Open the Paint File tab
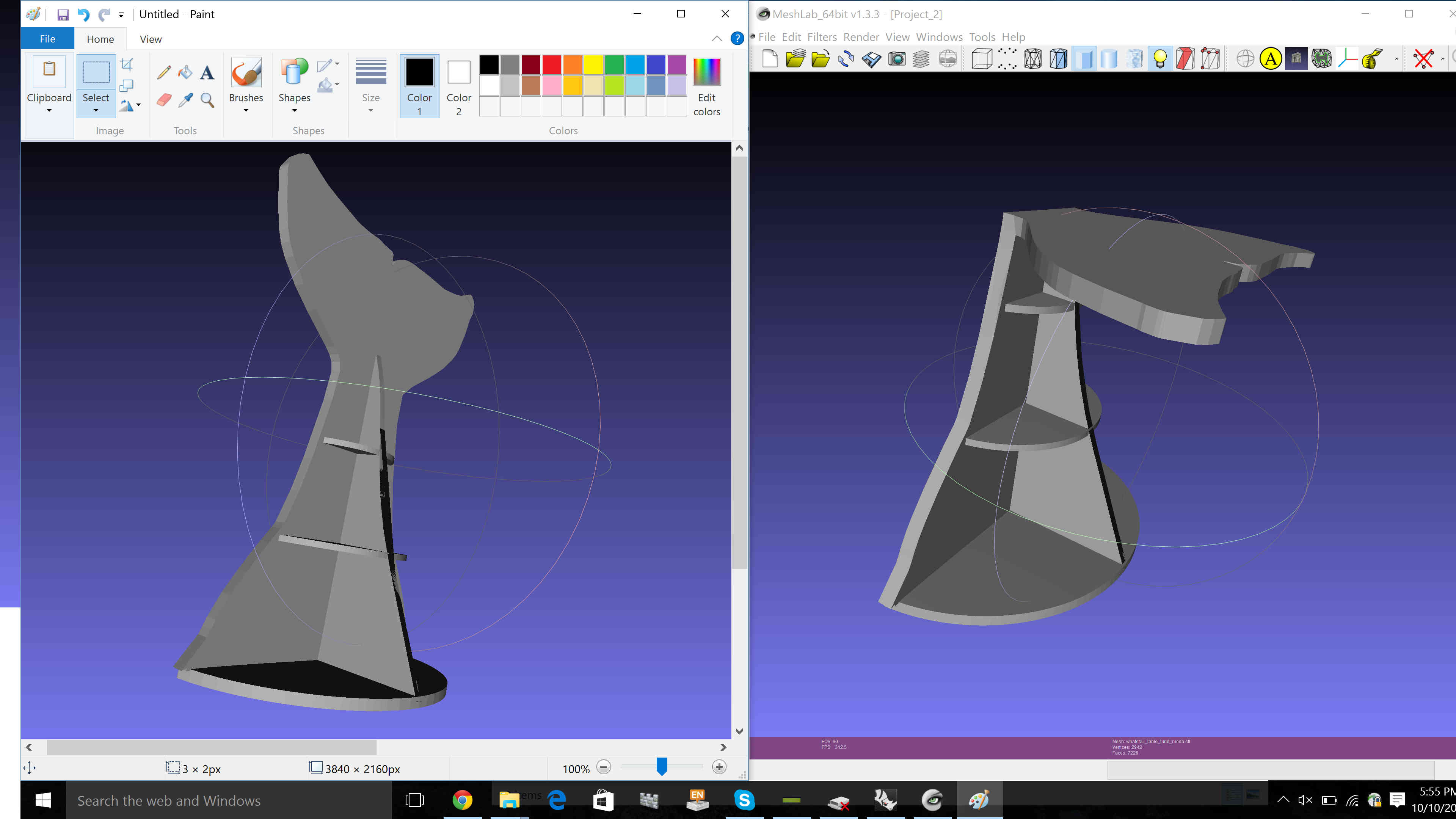The width and height of the screenshot is (1456, 819). click(47, 38)
